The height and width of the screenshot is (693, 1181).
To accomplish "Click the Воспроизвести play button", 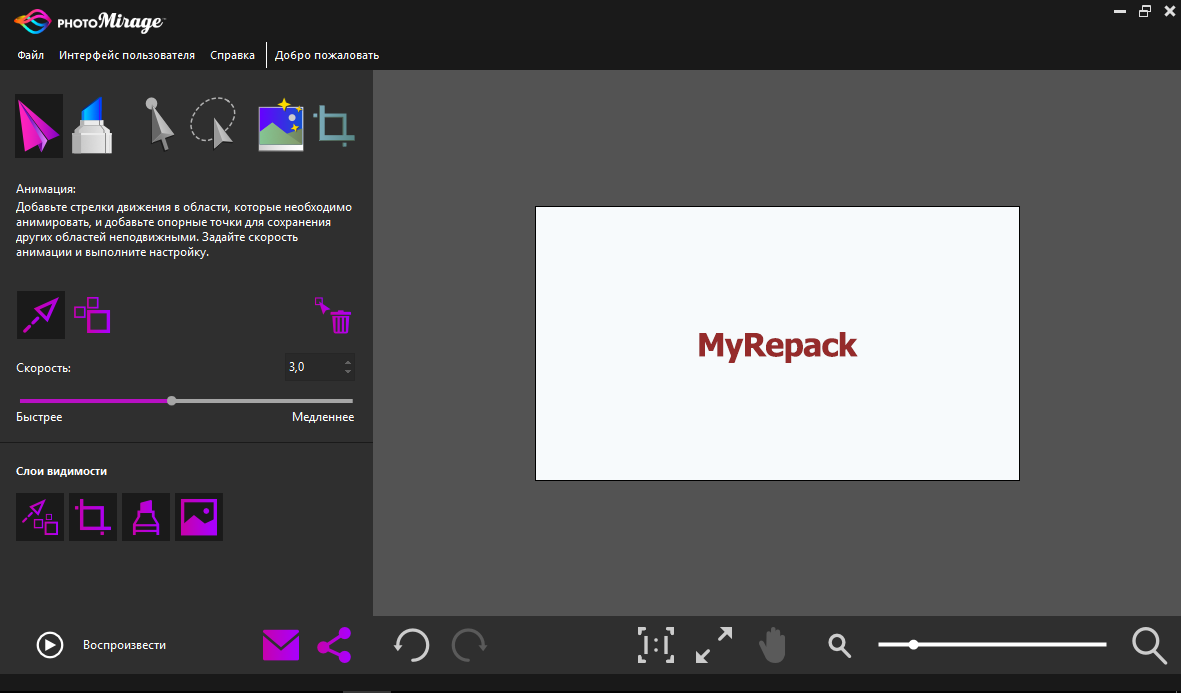I will [x=50, y=645].
